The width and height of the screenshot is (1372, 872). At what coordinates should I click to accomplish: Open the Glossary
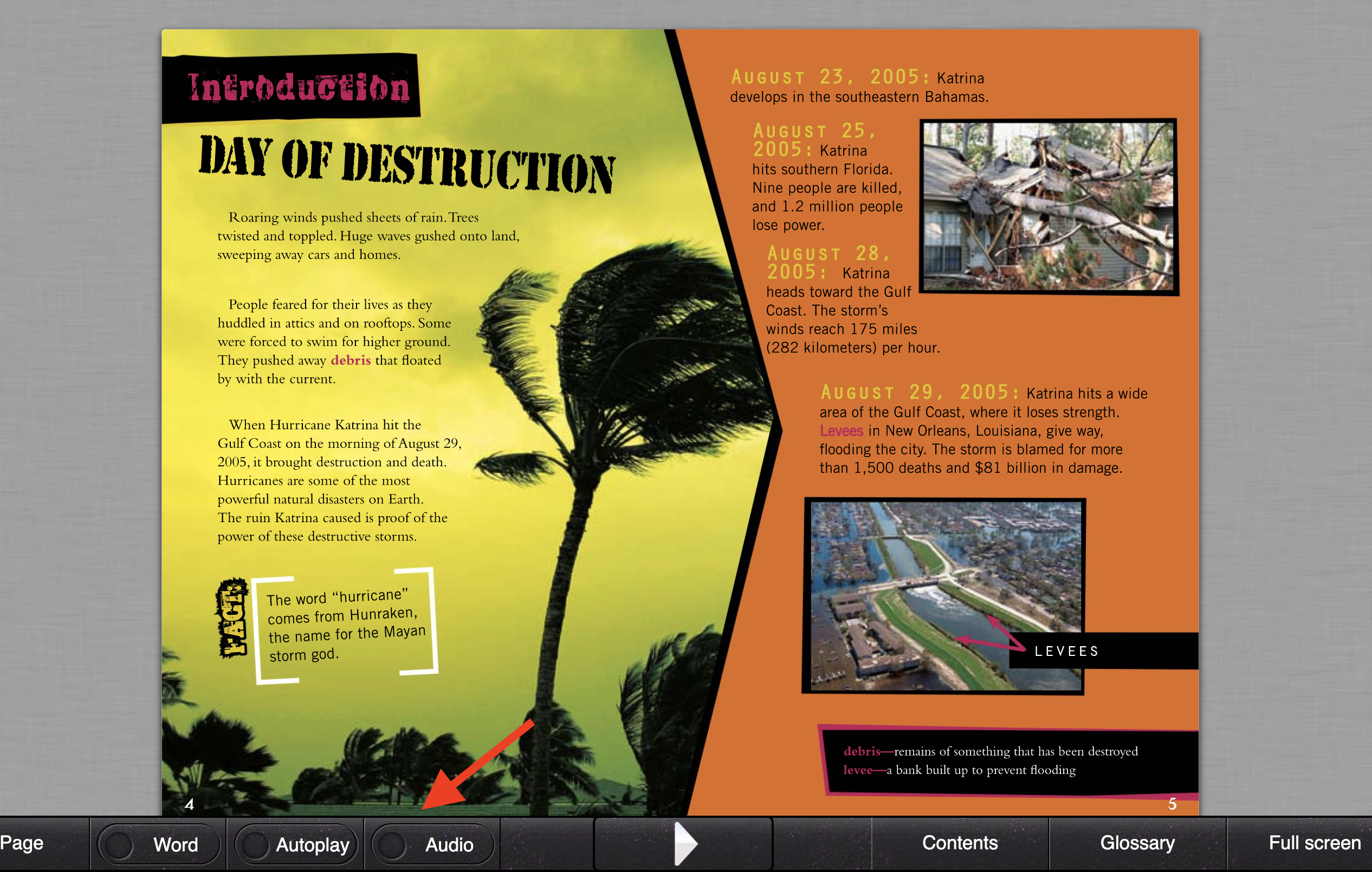coord(1137,843)
